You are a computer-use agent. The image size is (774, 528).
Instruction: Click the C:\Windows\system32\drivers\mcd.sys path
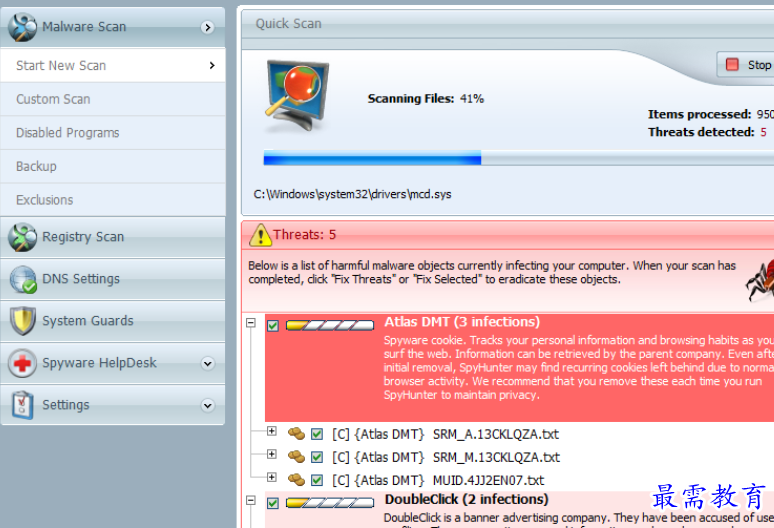click(x=352, y=194)
